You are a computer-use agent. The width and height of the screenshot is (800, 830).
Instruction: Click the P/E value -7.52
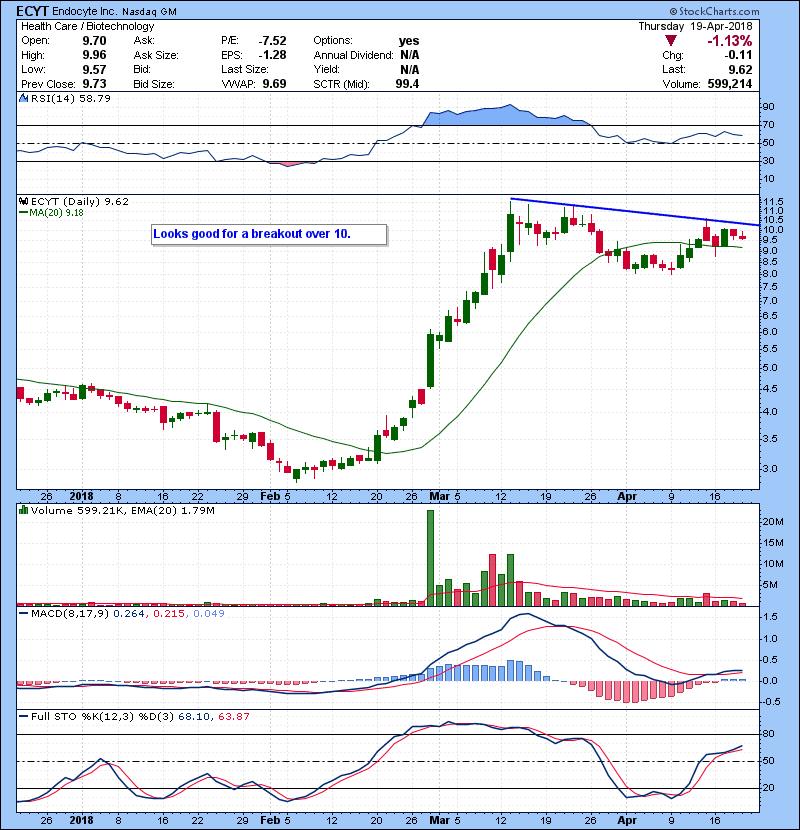(272, 41)
